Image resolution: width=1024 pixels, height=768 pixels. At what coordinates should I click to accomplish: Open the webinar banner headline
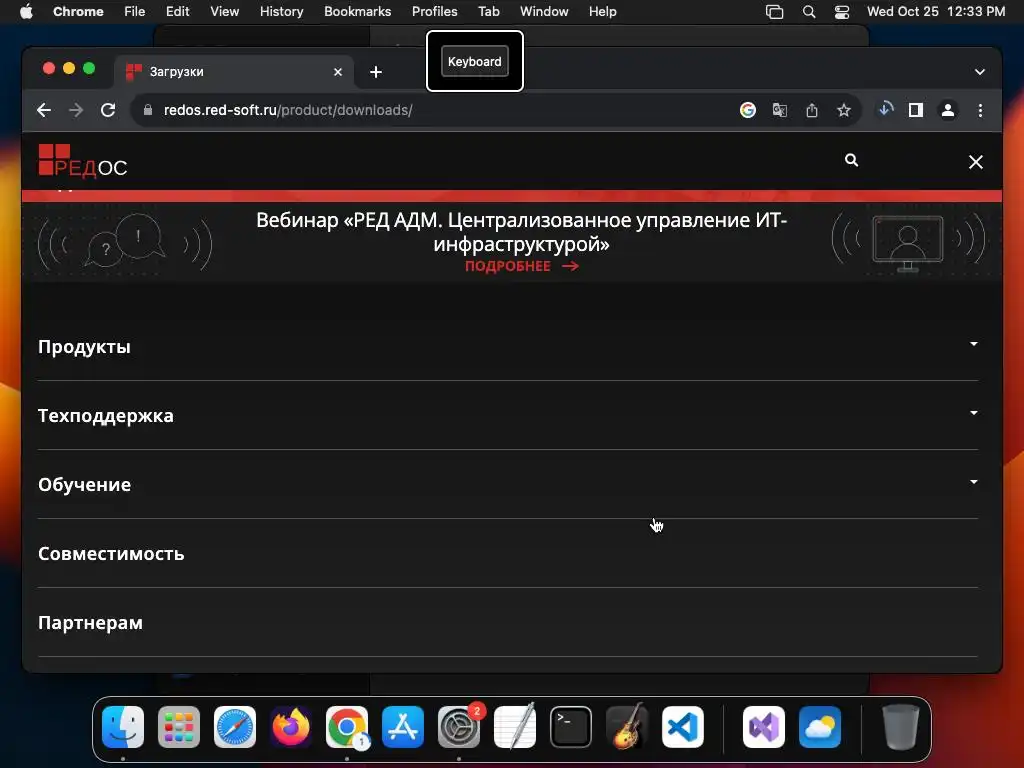[x=521, y=232]
